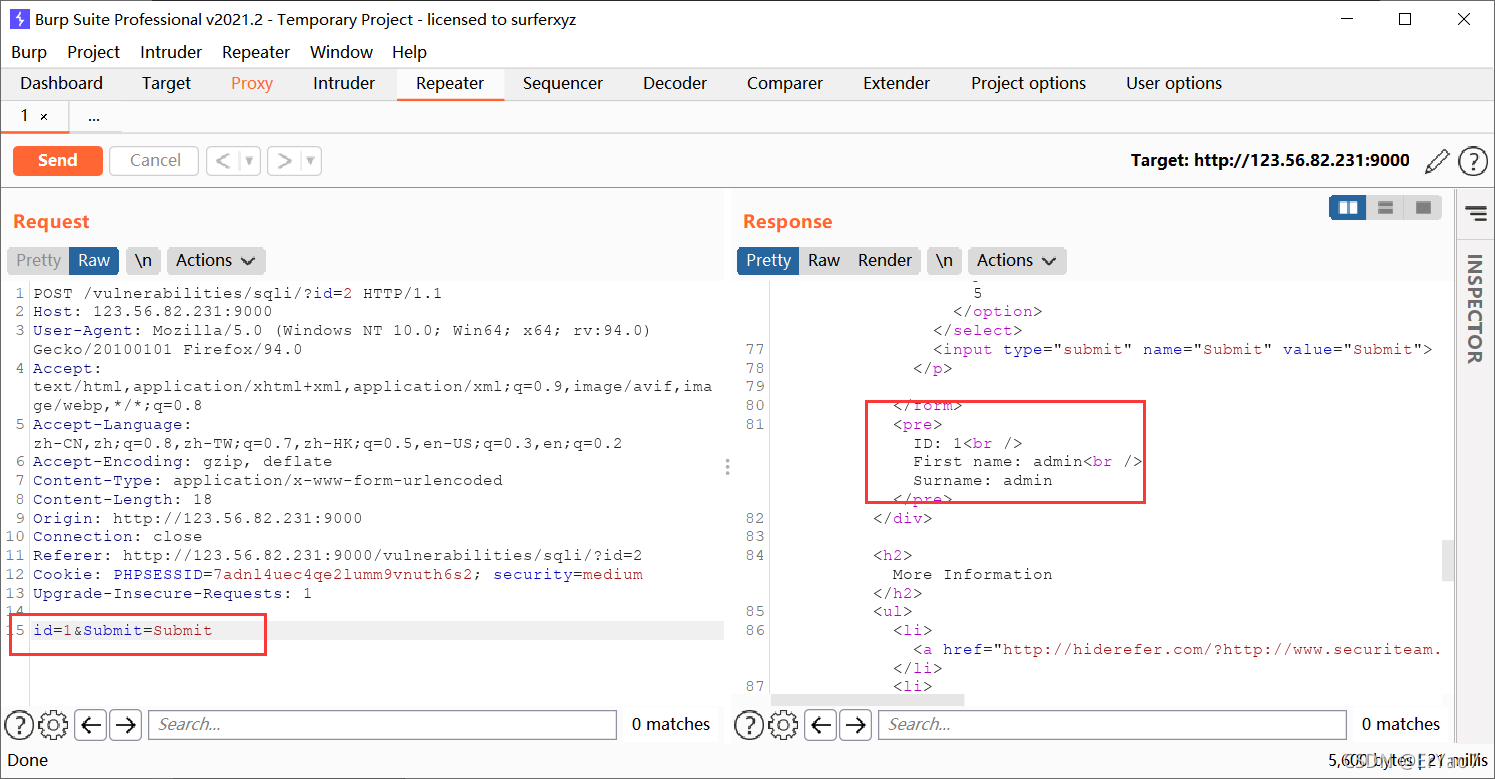Switch to the Sequencer tab

click(563, 83)
